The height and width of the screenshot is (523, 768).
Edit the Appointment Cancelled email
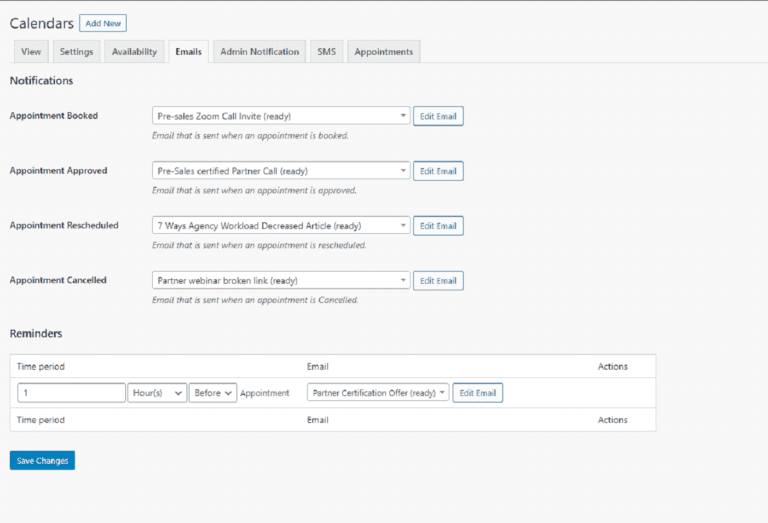tap(438, 281)
